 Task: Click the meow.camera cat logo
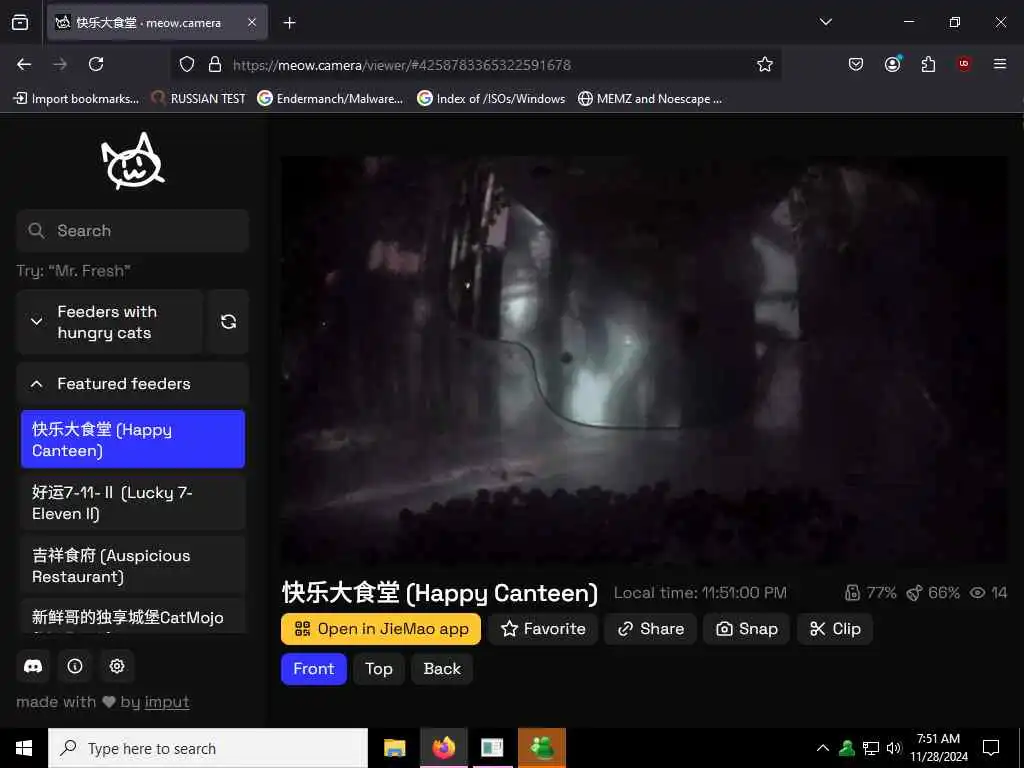pos(133,161)
